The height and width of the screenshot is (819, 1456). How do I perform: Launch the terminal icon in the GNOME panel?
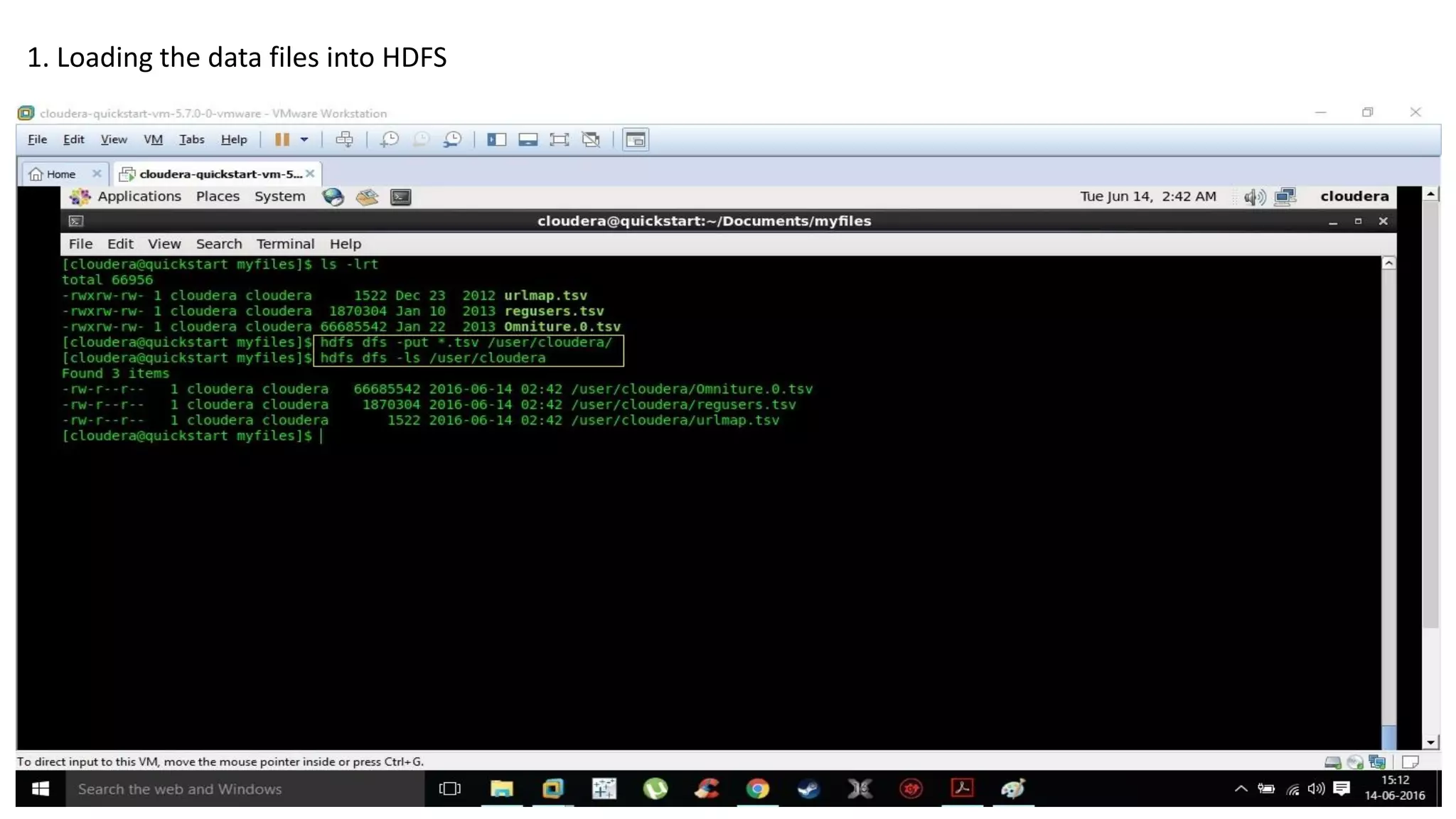pos(401,197)
